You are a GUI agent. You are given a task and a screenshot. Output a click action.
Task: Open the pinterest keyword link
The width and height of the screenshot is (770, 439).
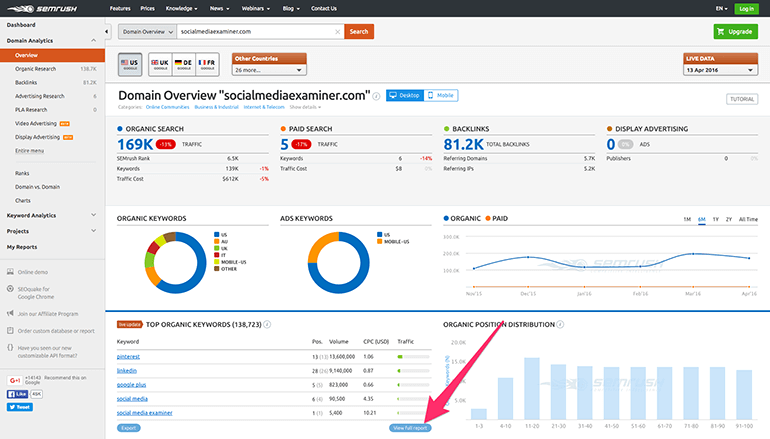pyautogui.click(x=128, y=357)
